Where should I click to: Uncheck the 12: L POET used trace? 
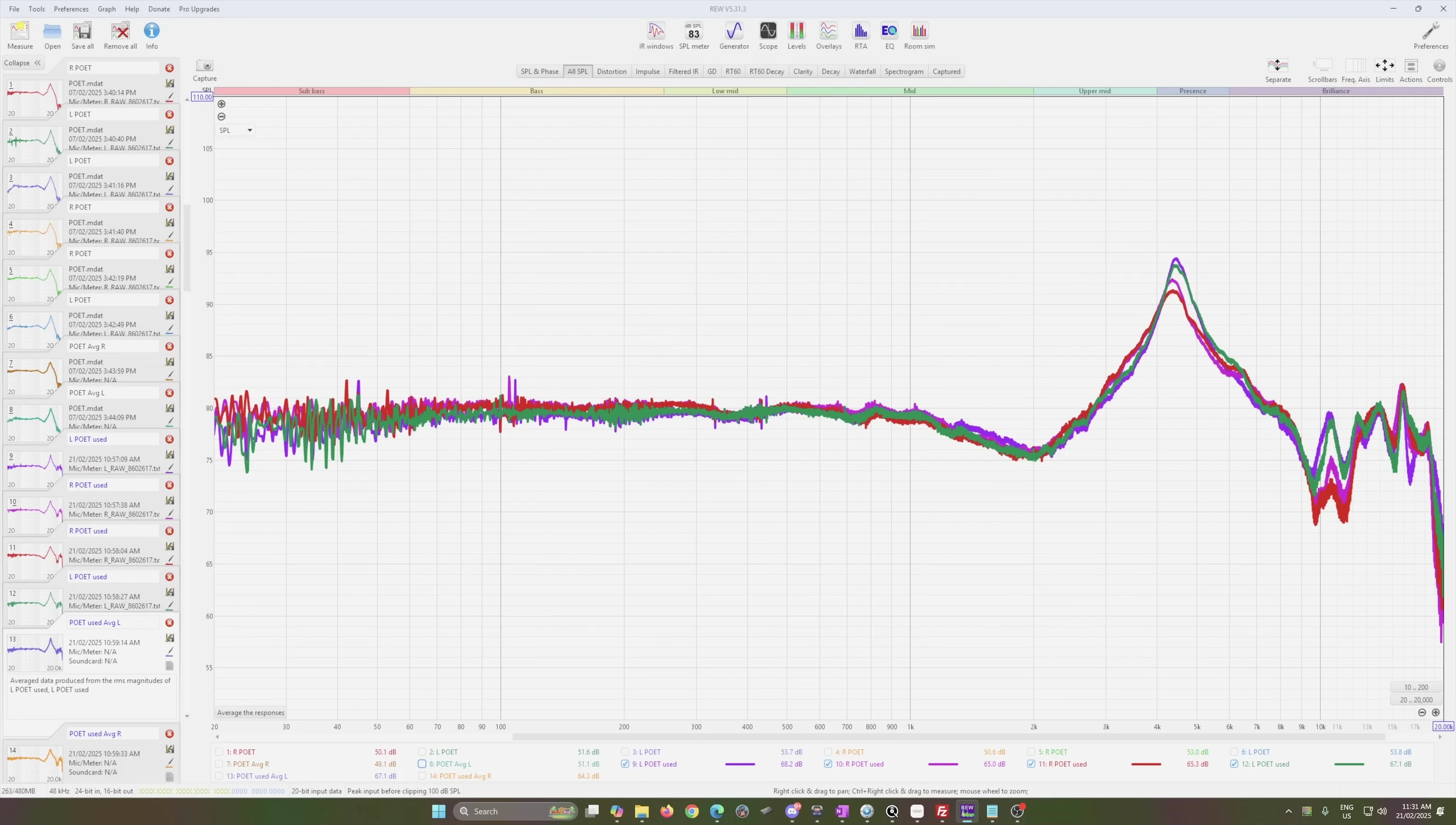click(1234, 764)
